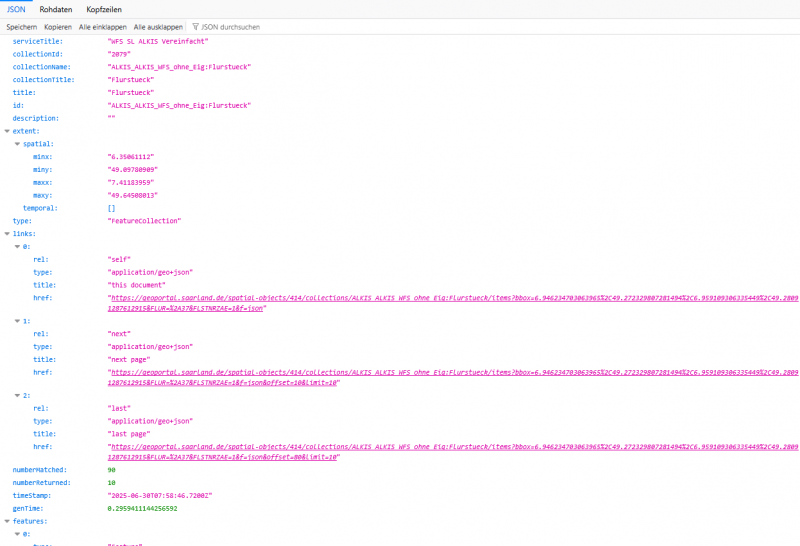
Task: Click the filter funnel icon
Action: [x=195, y=27]
